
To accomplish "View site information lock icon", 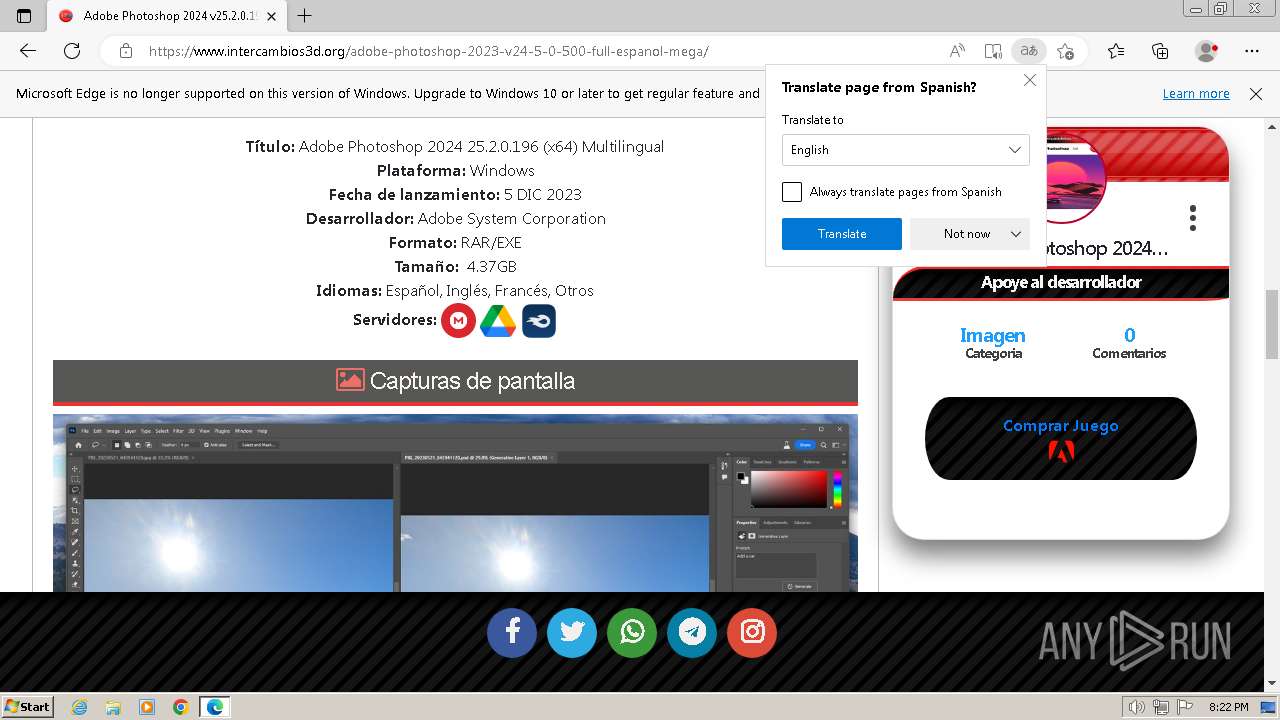I will (125, 51).
